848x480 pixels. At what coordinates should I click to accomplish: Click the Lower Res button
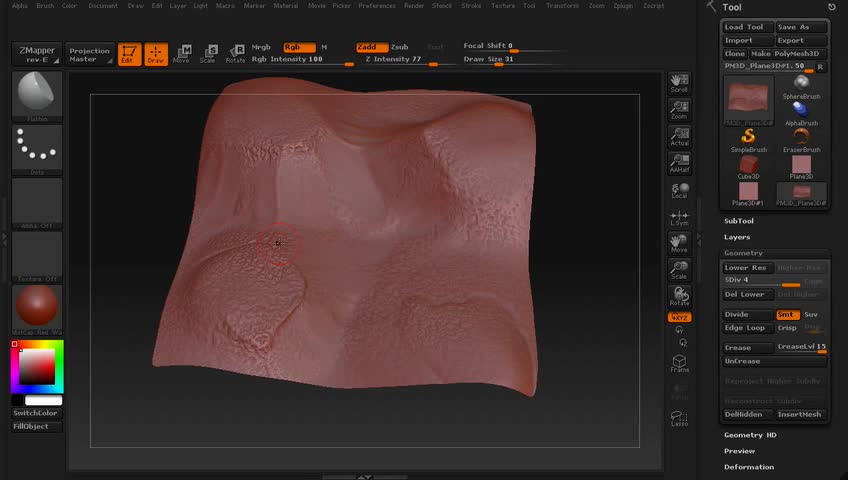pyautogui.click(x=747, y=268)
